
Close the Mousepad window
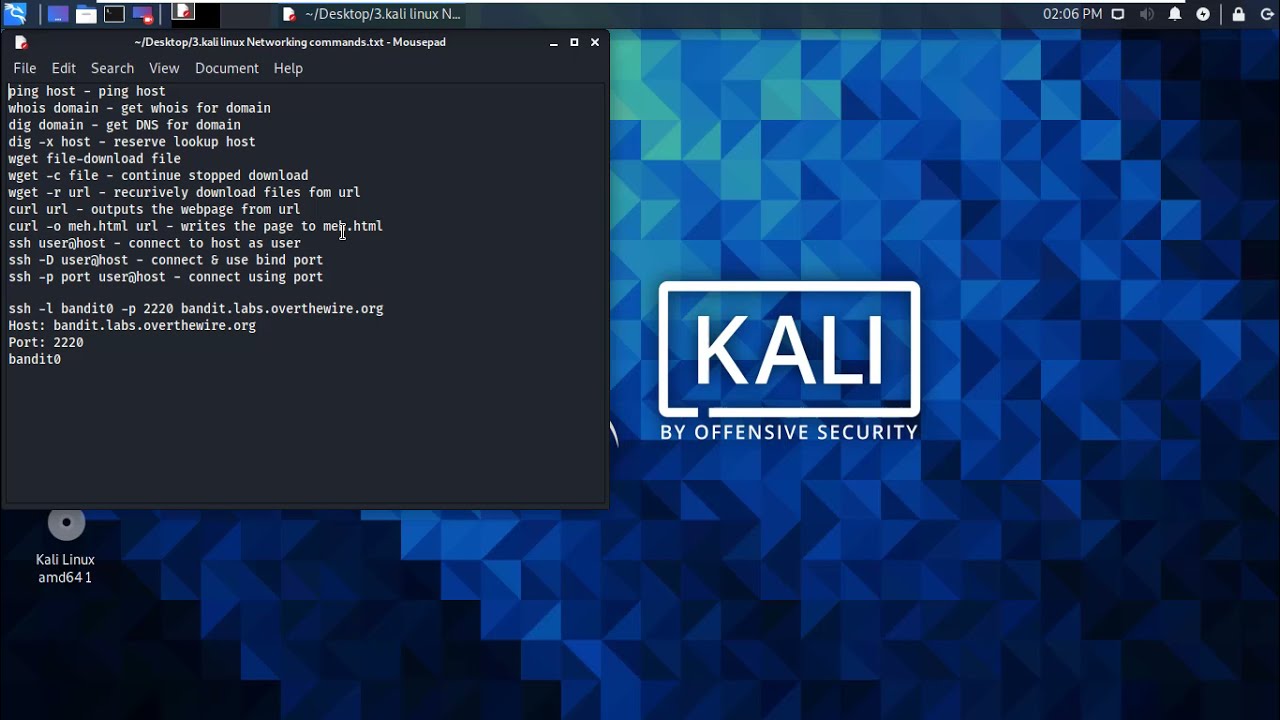pos(595,42)
